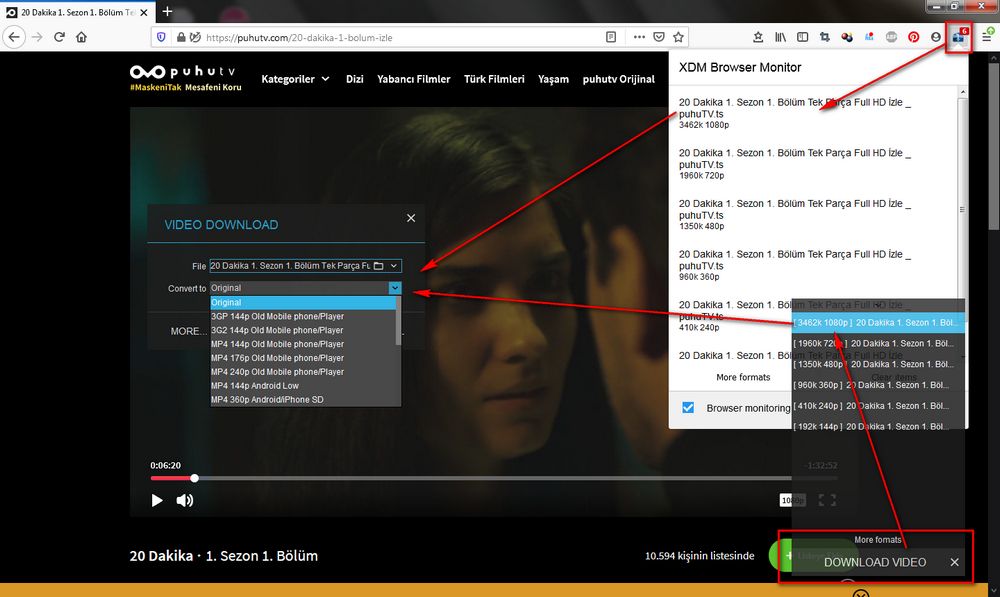Open Dizi section
This screenshot has height=597, width=1000.
[355, 79]
